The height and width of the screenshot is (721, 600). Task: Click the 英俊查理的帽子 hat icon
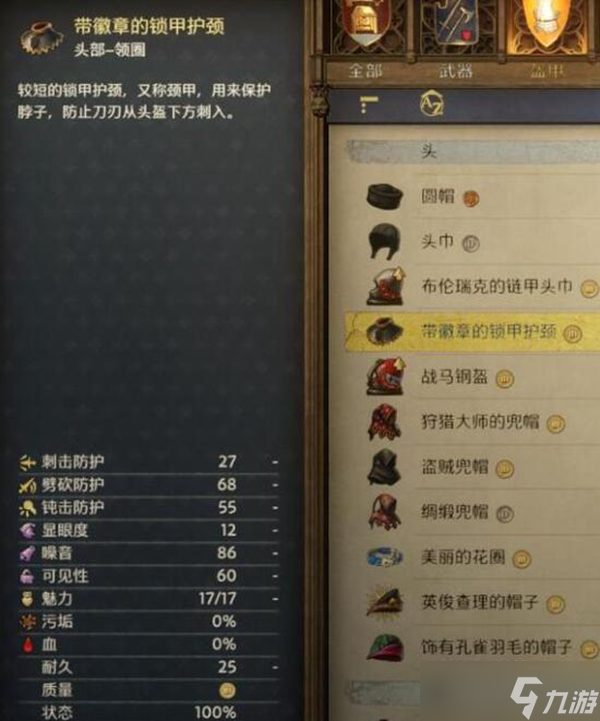pyautogui.click(x=384, y=602)
